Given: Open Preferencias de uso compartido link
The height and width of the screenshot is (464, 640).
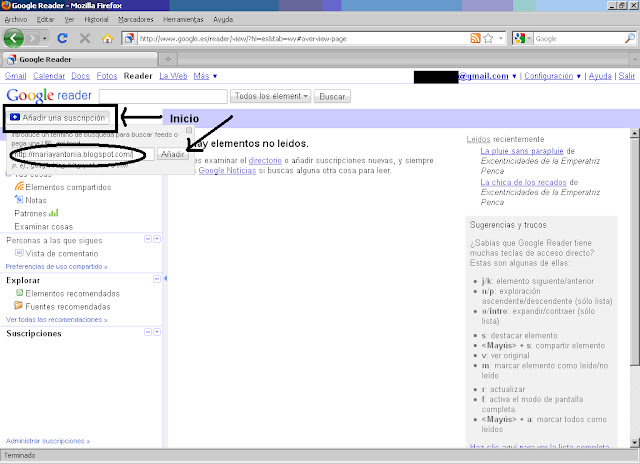Looking at the screenshot, I should tap(56, 266).
